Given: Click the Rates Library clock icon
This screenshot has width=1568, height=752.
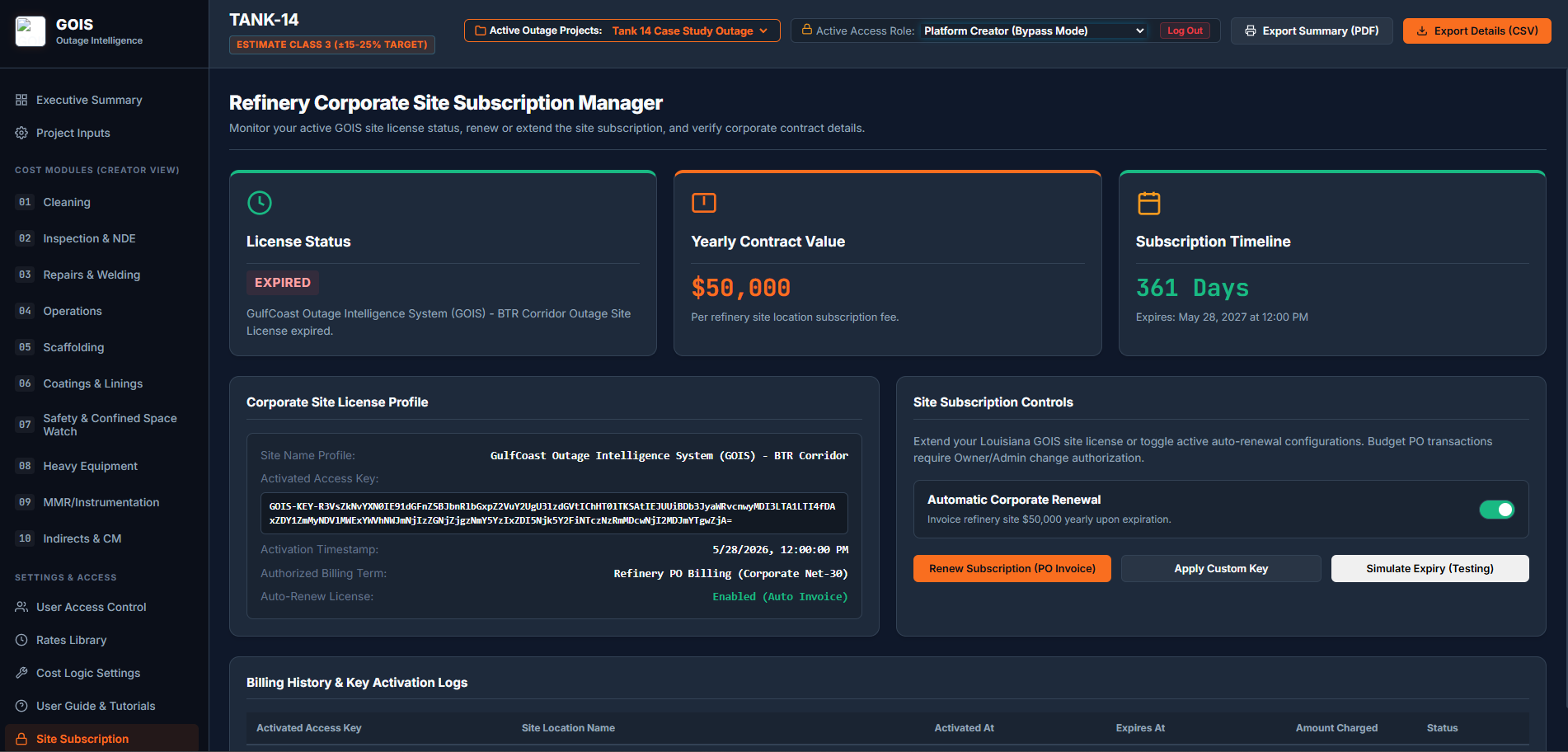Looking at the screenshot, I should tap(21, 640).
